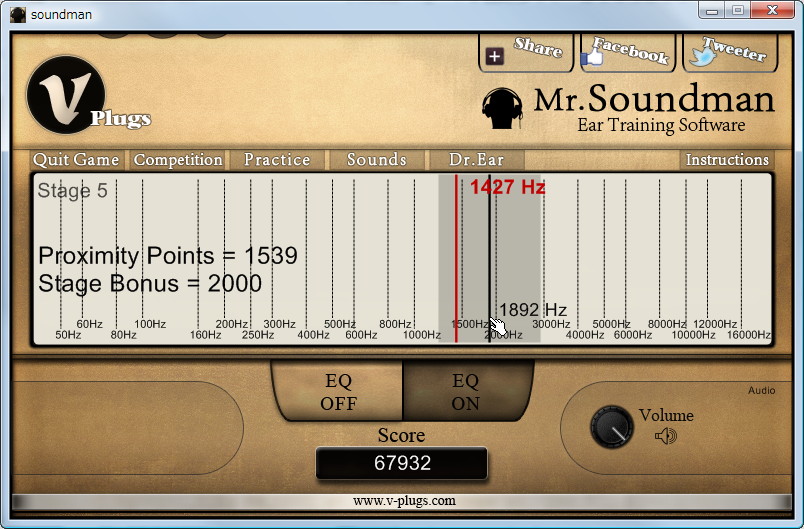Open the Instructions menu
Viewport: 804px width, 529px height.
point(727,160)
